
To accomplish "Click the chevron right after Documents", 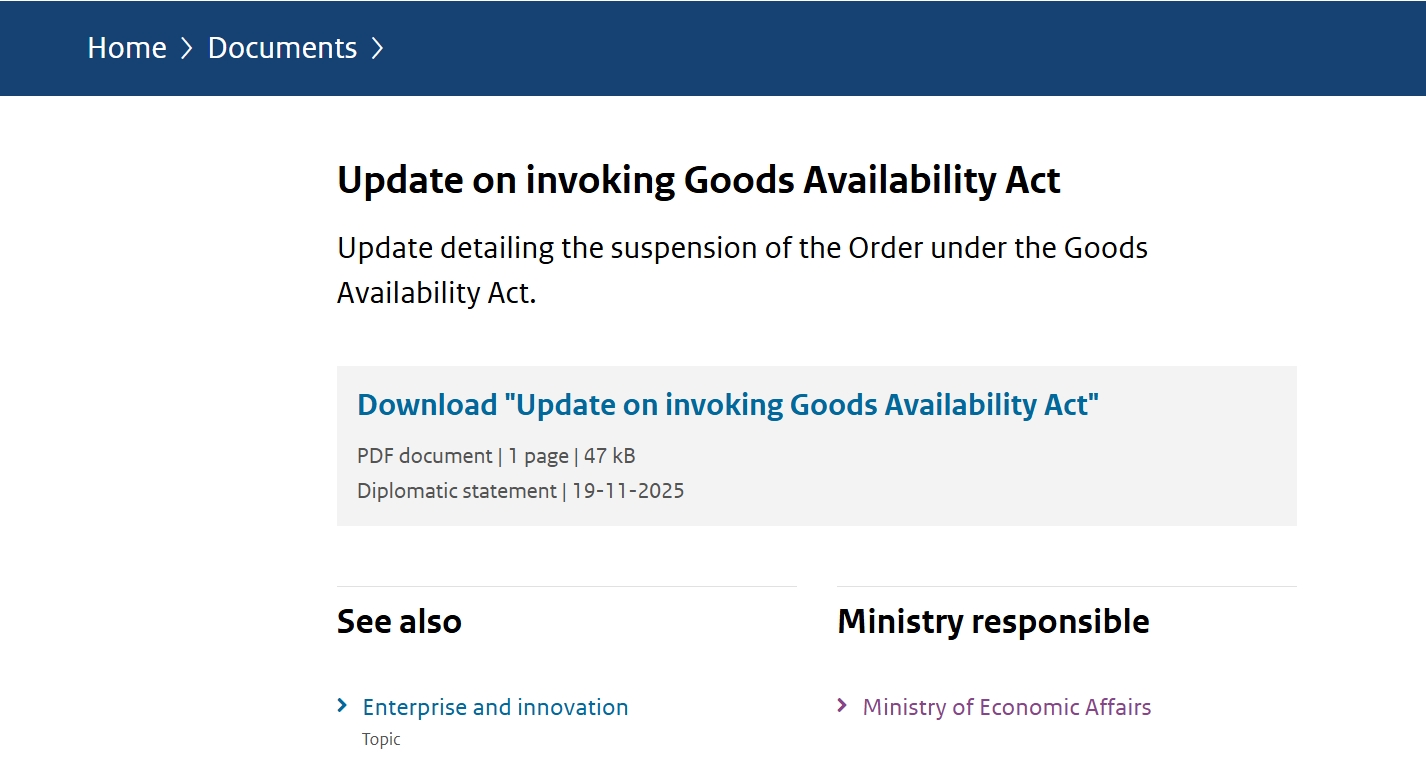I will coord(377,48).
